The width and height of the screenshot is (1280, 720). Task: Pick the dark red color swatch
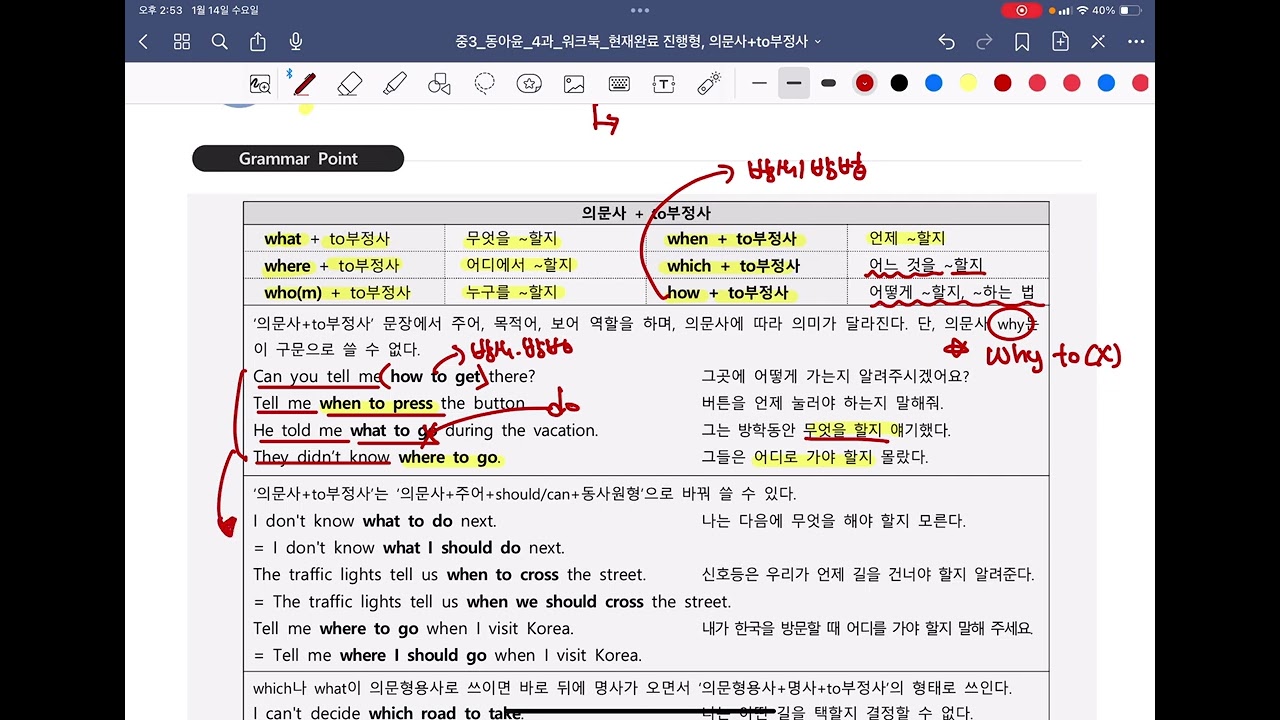point(1003,83)
